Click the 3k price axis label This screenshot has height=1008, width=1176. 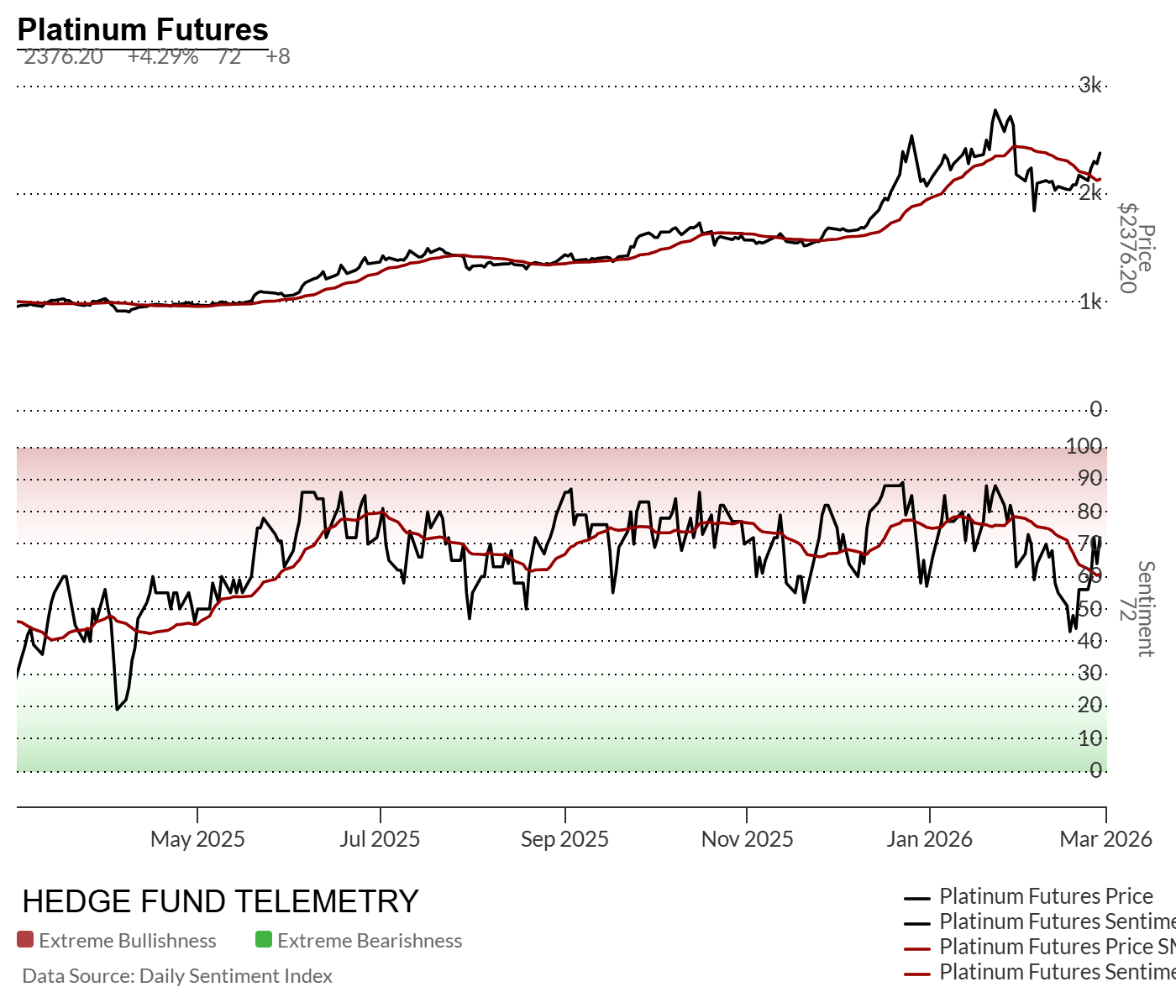point(1090,85)
